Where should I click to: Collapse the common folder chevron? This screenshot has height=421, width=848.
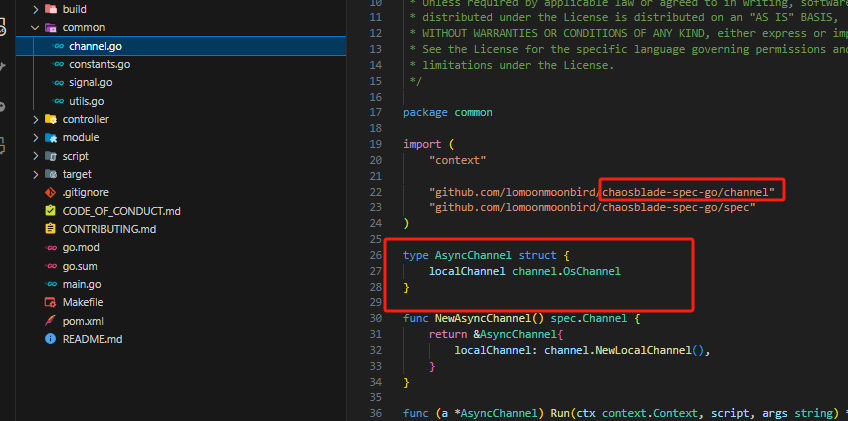(35, 28)
